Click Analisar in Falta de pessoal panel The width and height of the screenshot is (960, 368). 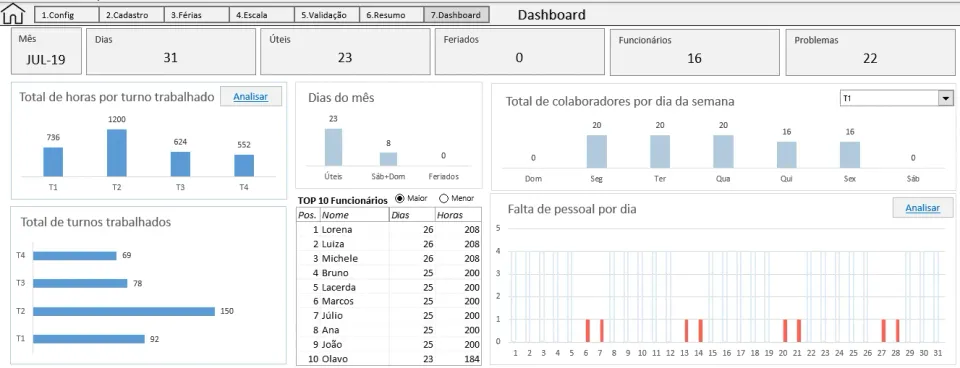click(x=923, y=208)
